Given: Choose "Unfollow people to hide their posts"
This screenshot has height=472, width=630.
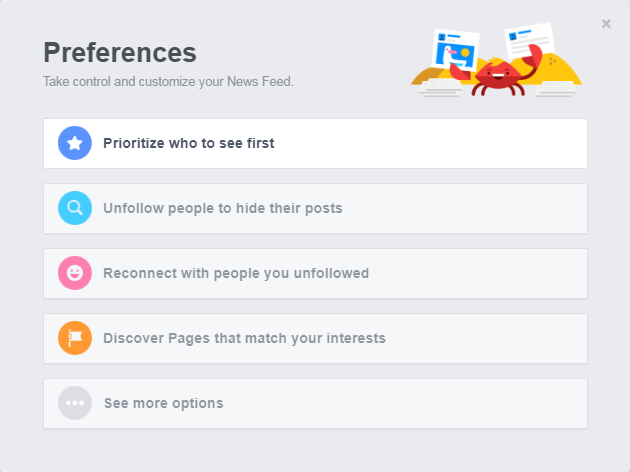Looking at the screenshot, I should coord(222,208).
